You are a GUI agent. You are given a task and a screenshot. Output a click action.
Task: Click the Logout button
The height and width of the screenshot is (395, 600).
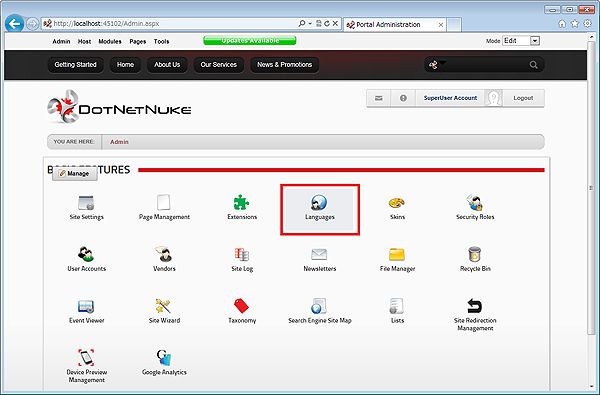click(523, 98)
